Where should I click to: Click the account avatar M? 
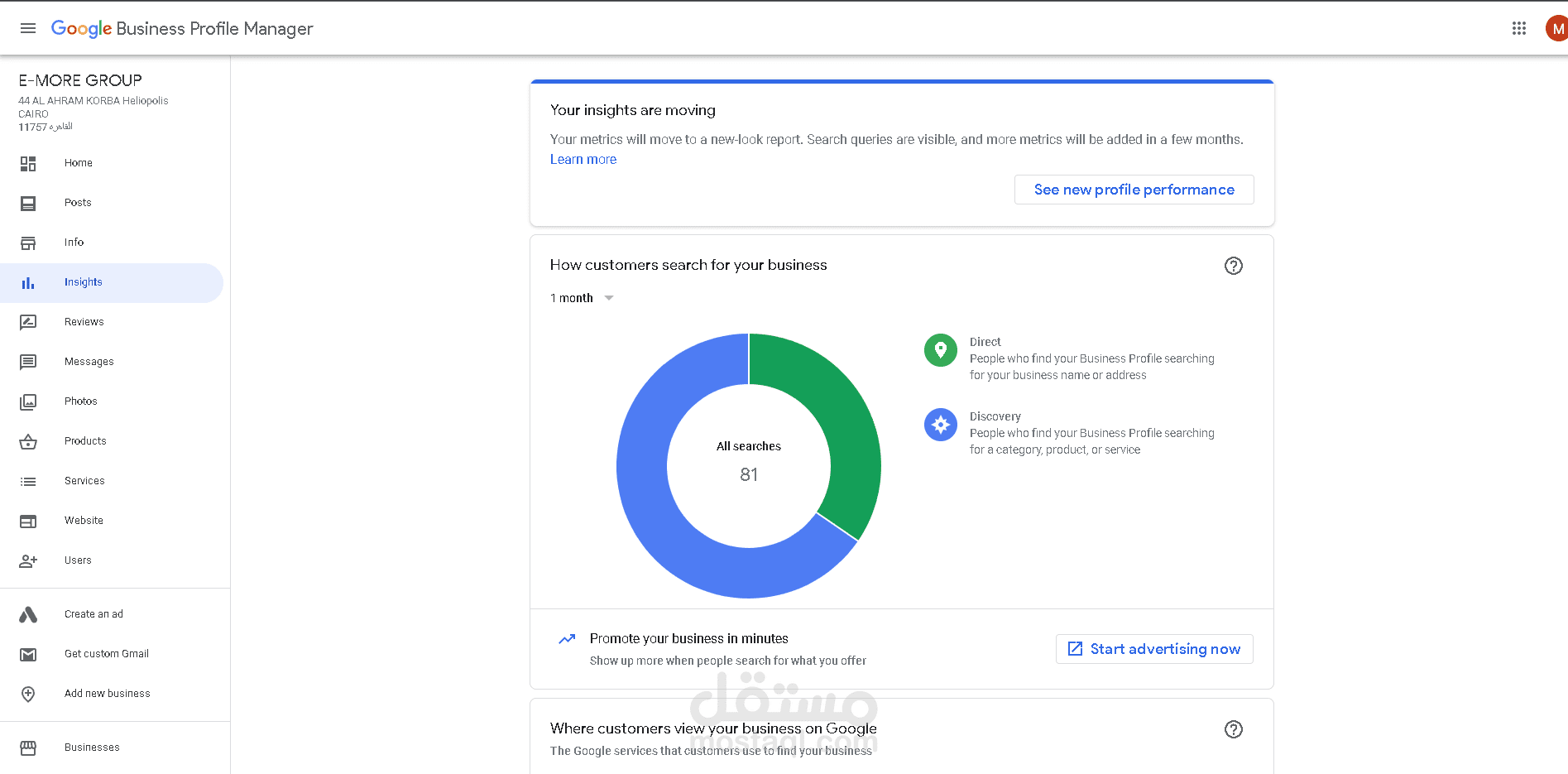click(x=1556, y=28)
